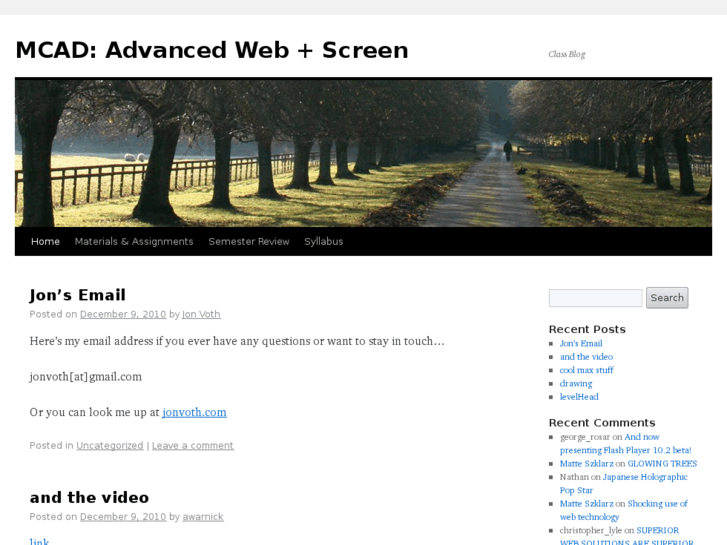Open the Syllabus menu item
727x545 pixels.
point(324,241)
